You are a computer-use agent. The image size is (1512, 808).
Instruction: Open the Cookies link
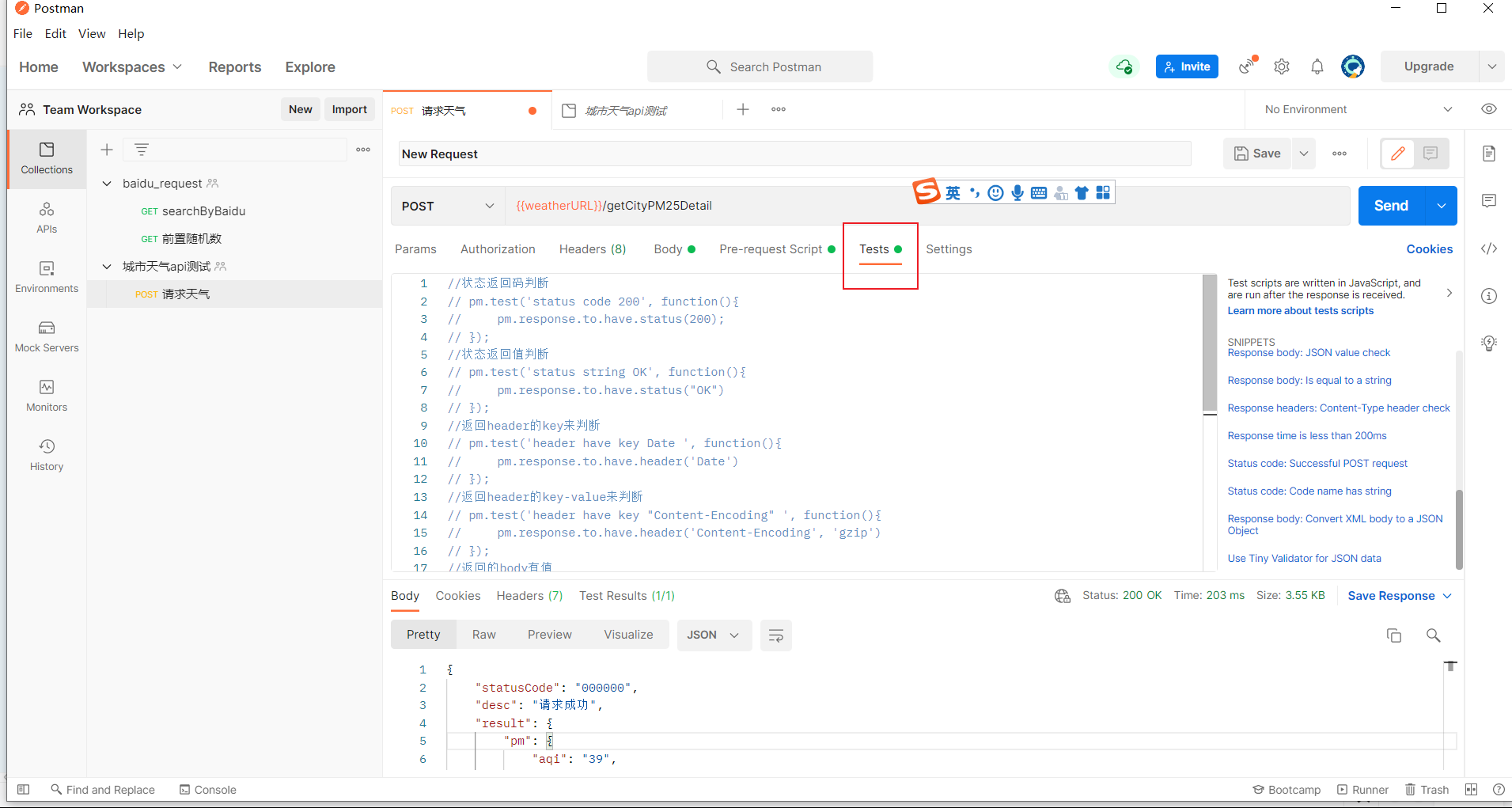click(1429, 249)
